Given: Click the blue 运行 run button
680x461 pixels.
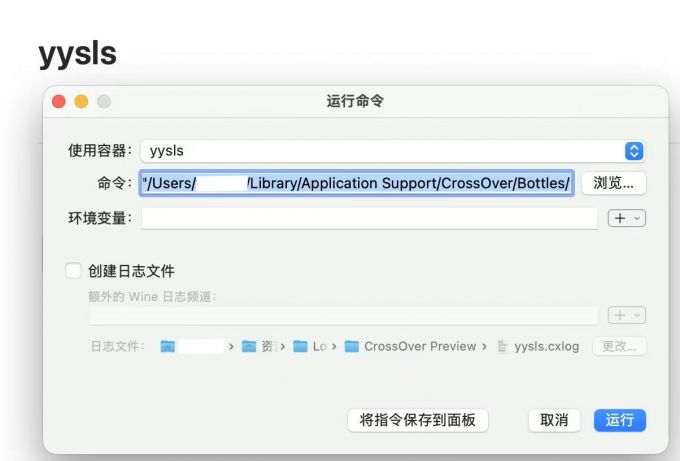Looking at the screenshot, I should (620, 420).
